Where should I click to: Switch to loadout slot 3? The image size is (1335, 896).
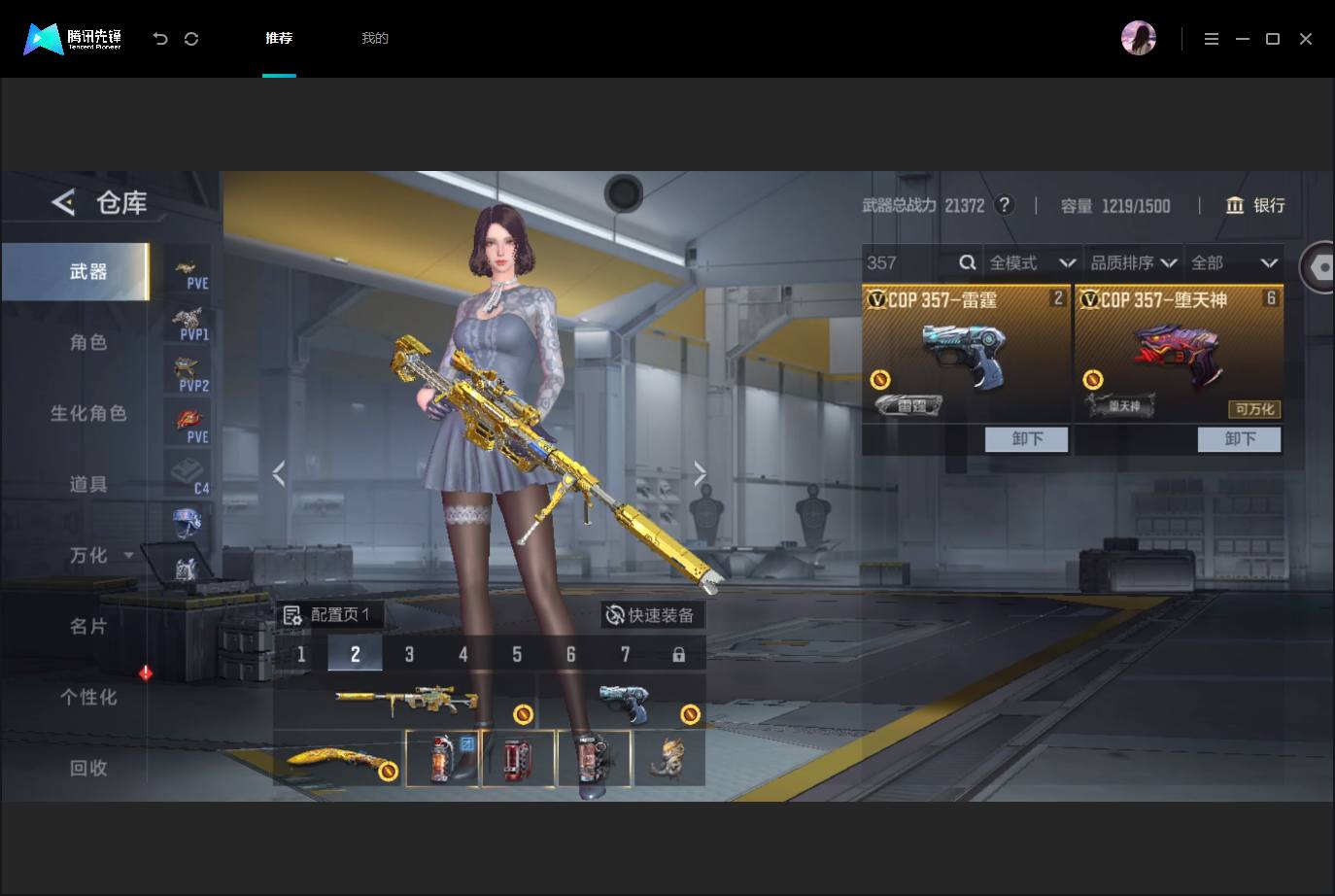click(x=409, y=654)
